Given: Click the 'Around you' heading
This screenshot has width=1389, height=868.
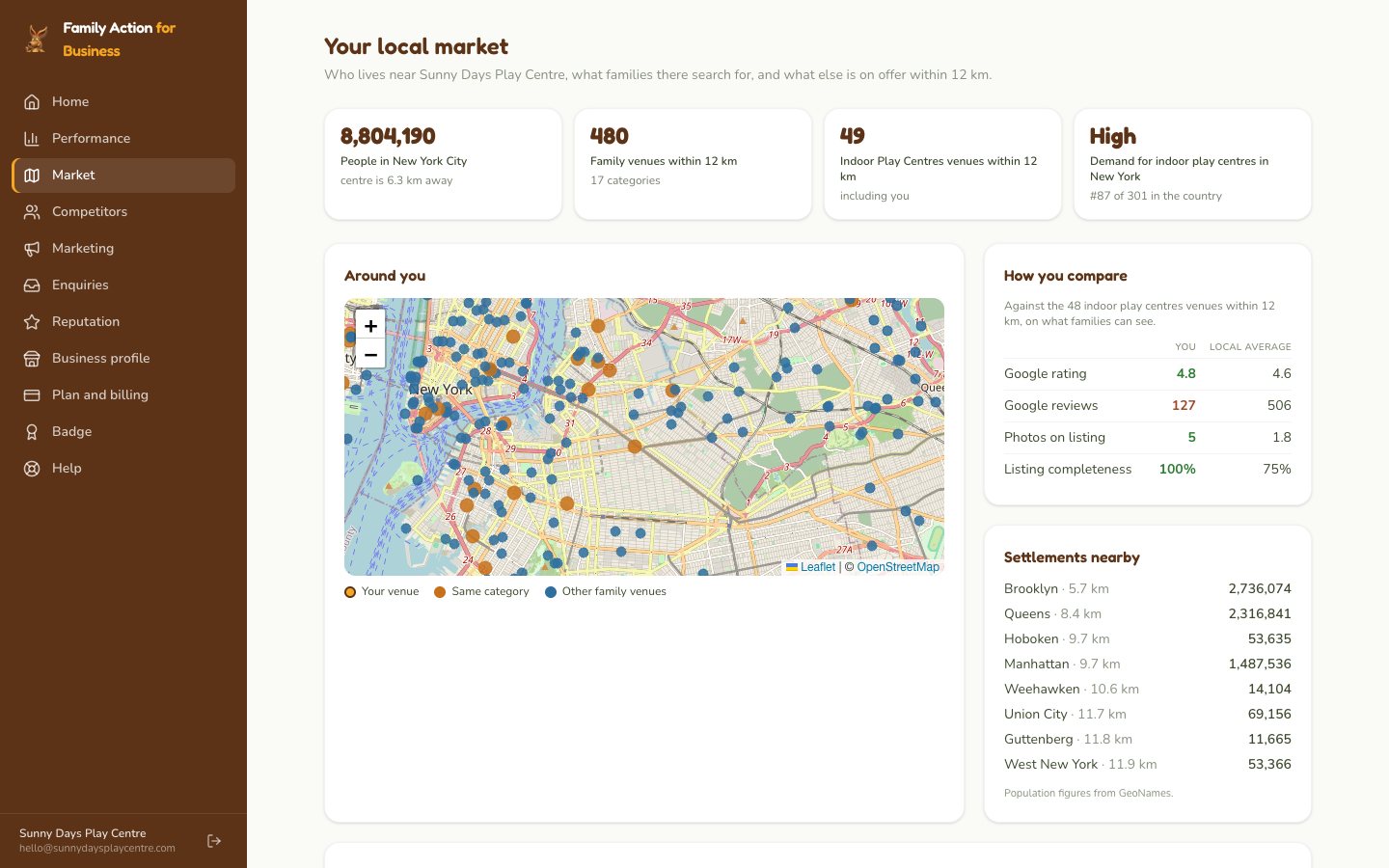Looking at the screenshot, I should [385, 276].
